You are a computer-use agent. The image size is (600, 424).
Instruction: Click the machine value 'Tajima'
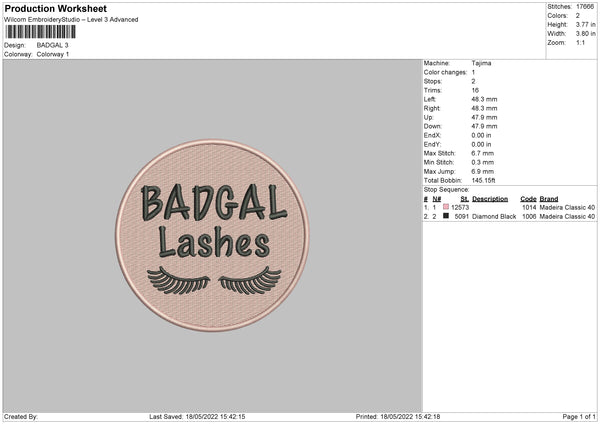[x=481, y=63]
